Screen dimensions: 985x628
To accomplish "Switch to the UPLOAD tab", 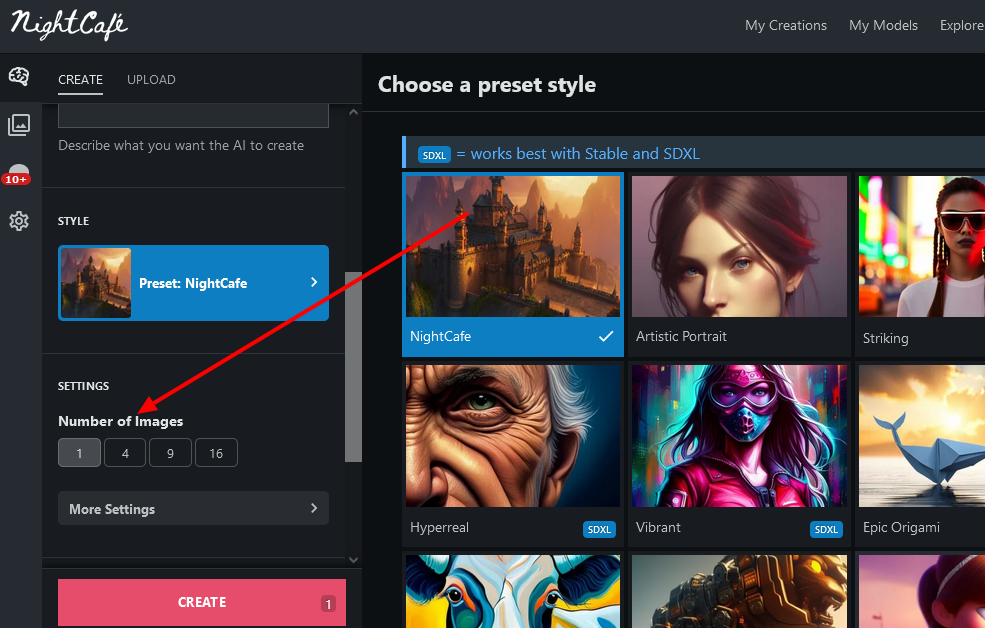I will [x=151, y=80].
